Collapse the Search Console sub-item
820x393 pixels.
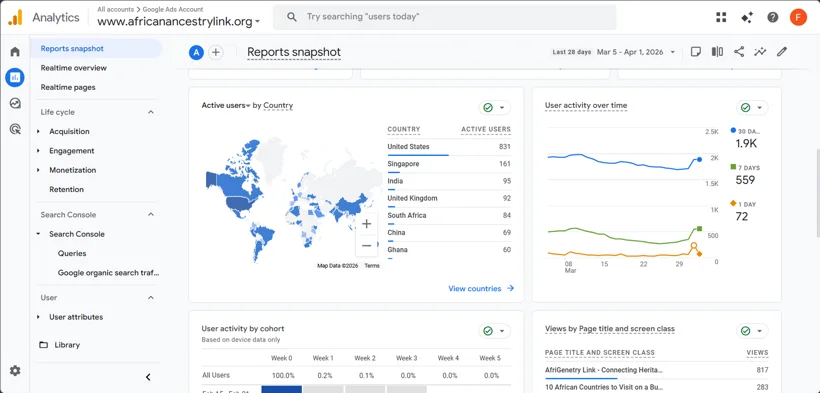38,234
